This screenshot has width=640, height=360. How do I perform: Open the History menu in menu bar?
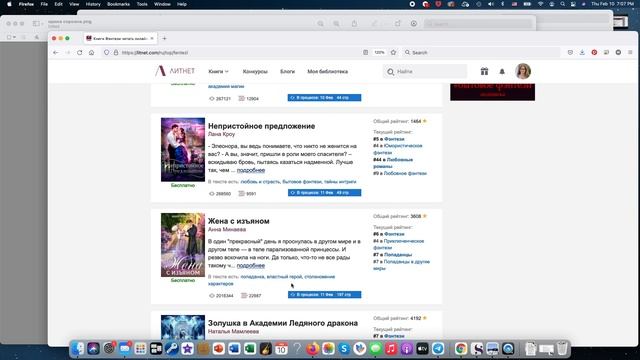pos(93,4)
